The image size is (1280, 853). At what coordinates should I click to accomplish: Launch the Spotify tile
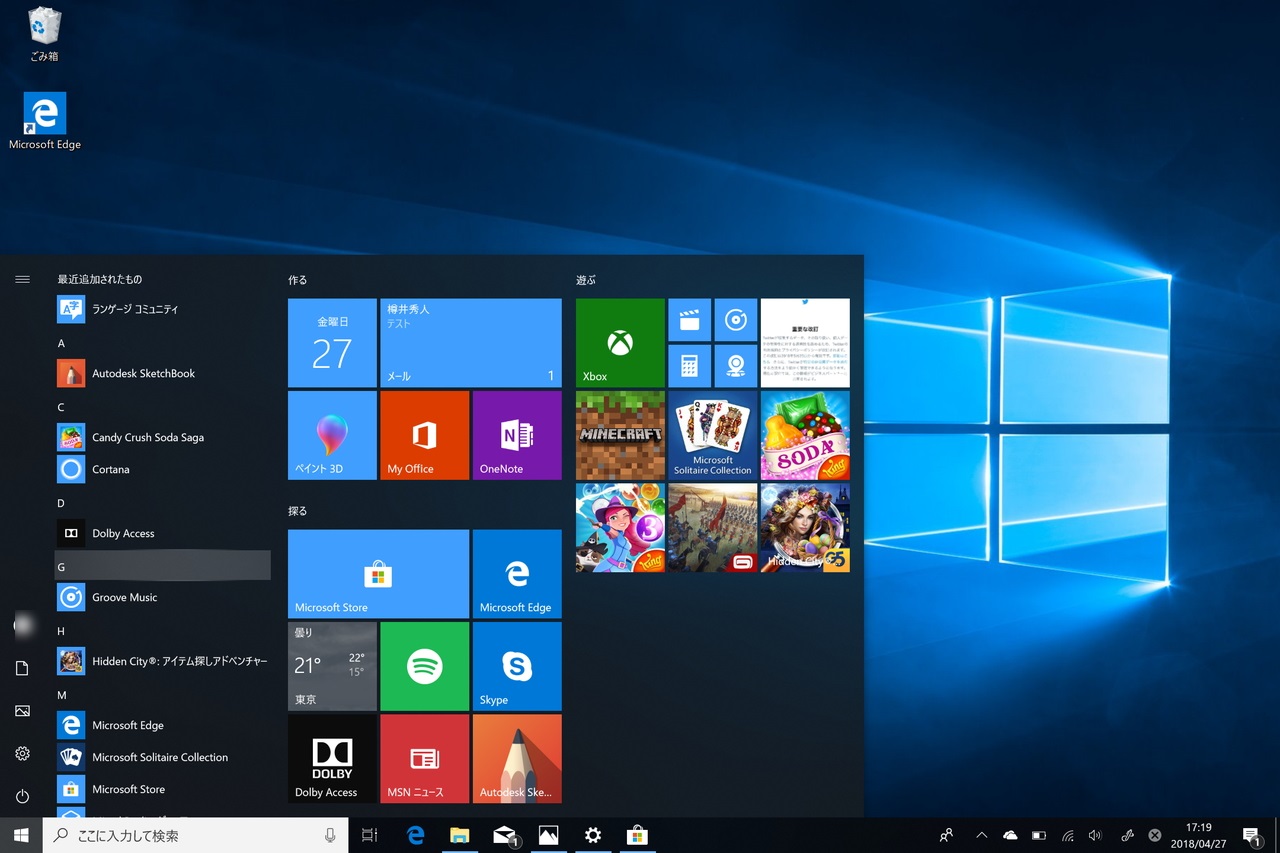click(424, 666)
